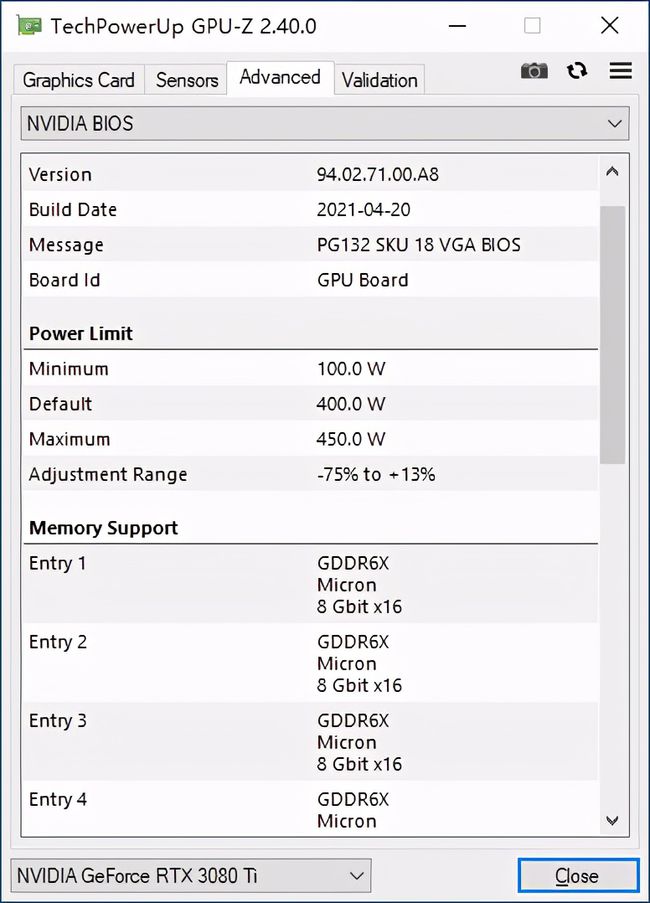Open NVIDIA BIOS section chevron icon
Image resolution: width=650 pixels, height=903 pixels.
click(615, 123)
